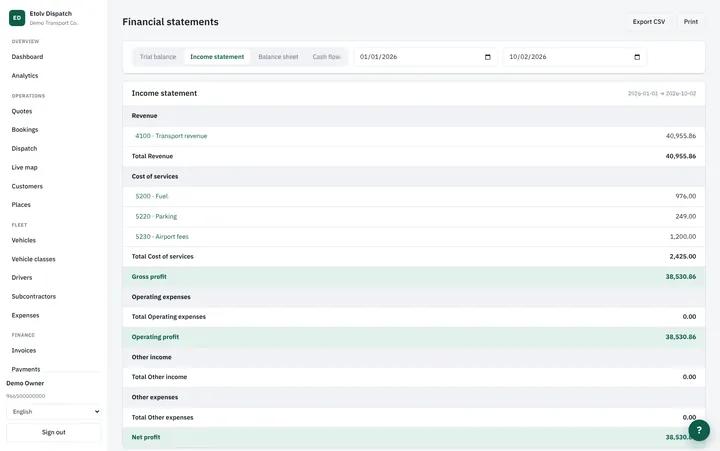Open Invoices under Finance
This screenshot has height=451, width=720.
point(24,350)
